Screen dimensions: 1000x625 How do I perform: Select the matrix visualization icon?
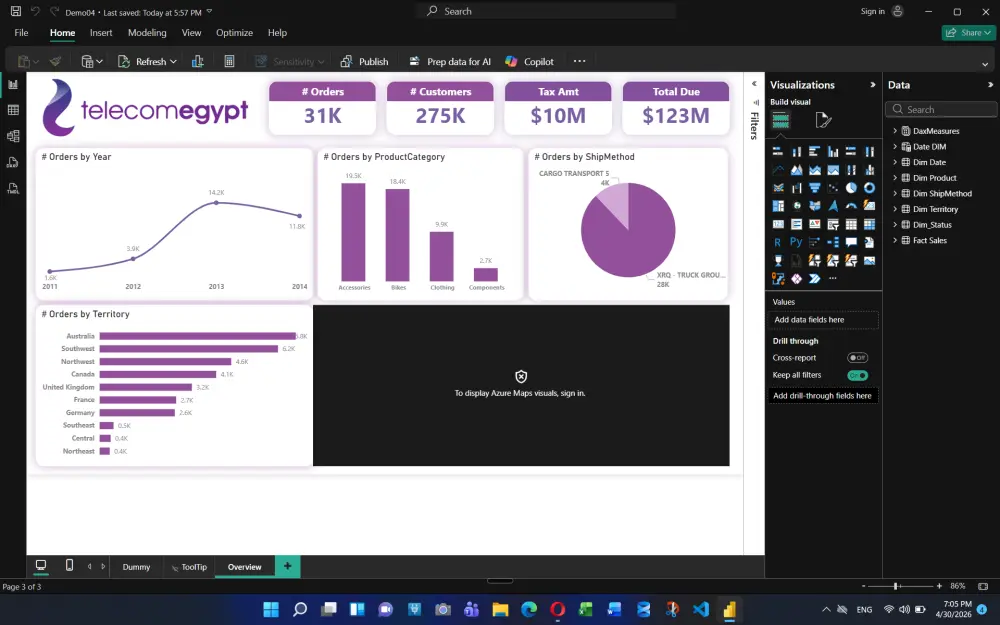869,224
